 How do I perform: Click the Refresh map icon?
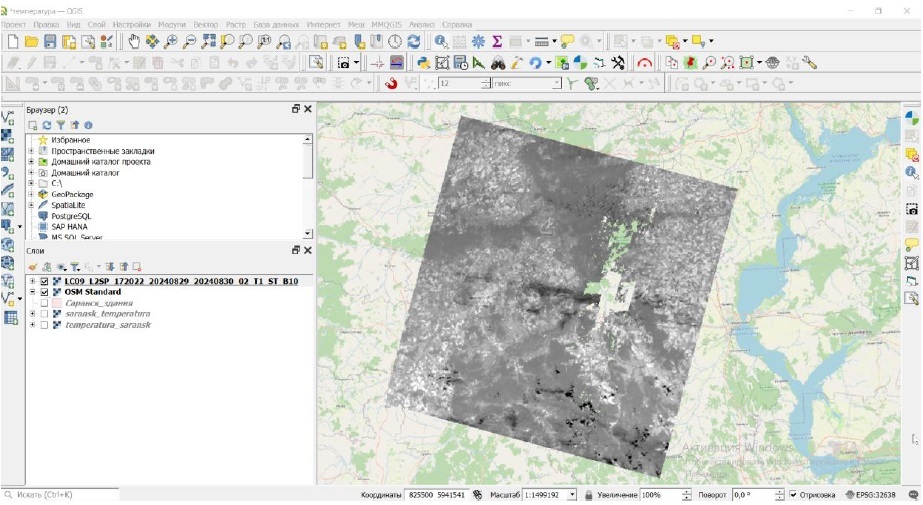(x=414, y=42)
